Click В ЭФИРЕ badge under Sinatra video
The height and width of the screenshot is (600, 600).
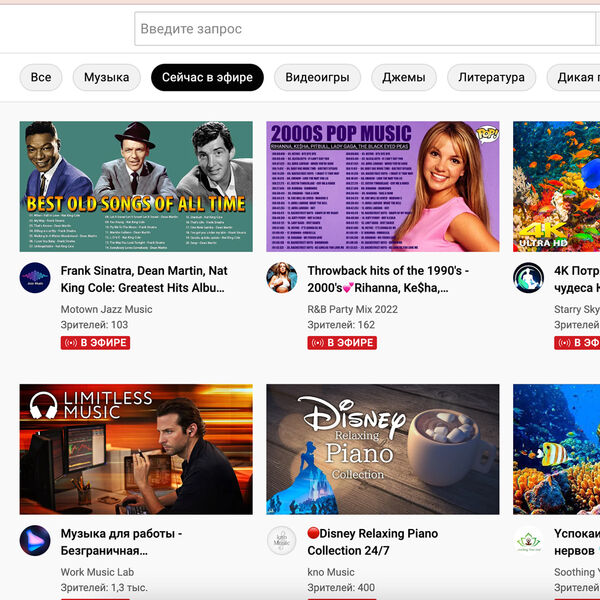(95, 343)
